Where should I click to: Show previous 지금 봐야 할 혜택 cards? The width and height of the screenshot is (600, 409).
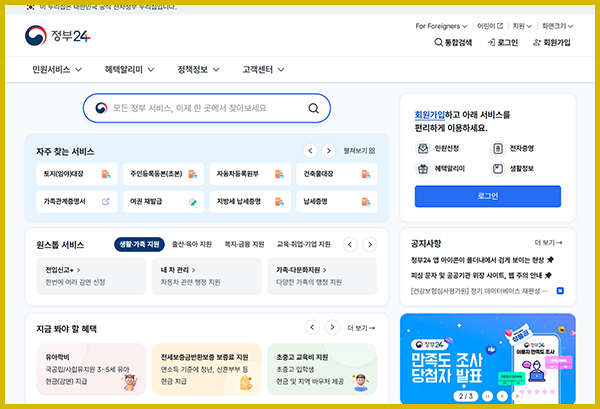(312, 328)
